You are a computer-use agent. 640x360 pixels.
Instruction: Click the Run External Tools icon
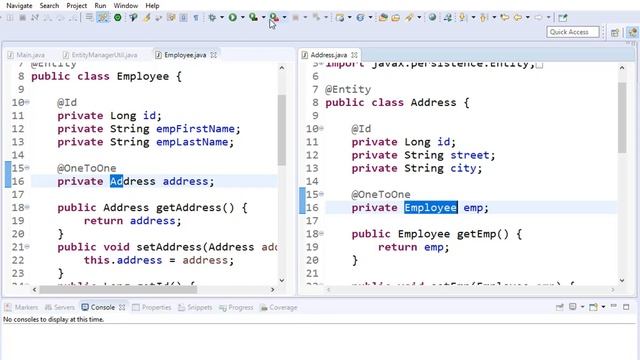pyautogui.click(x=274, y=18)
